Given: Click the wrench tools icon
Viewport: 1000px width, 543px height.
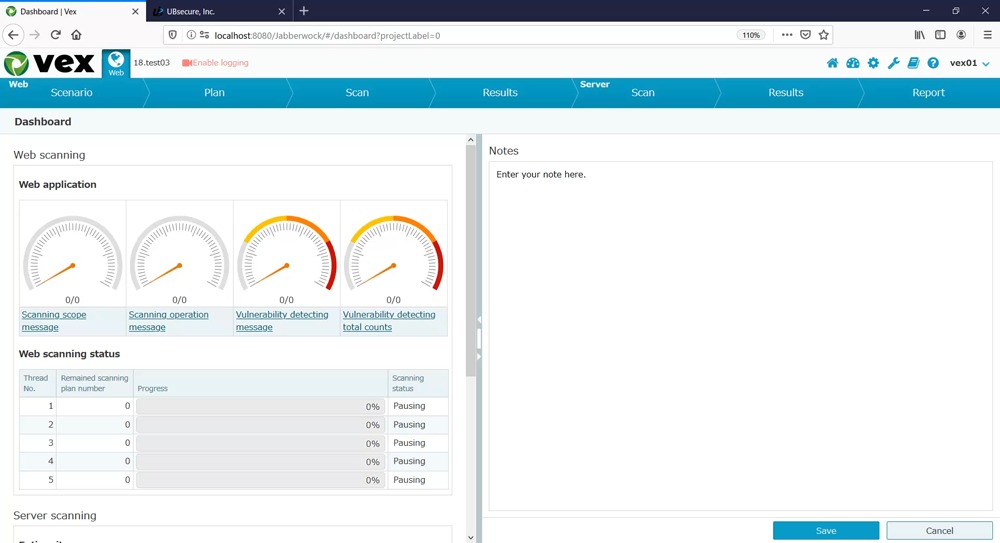Looking at the screenshot, I should (x=893, y=63).
